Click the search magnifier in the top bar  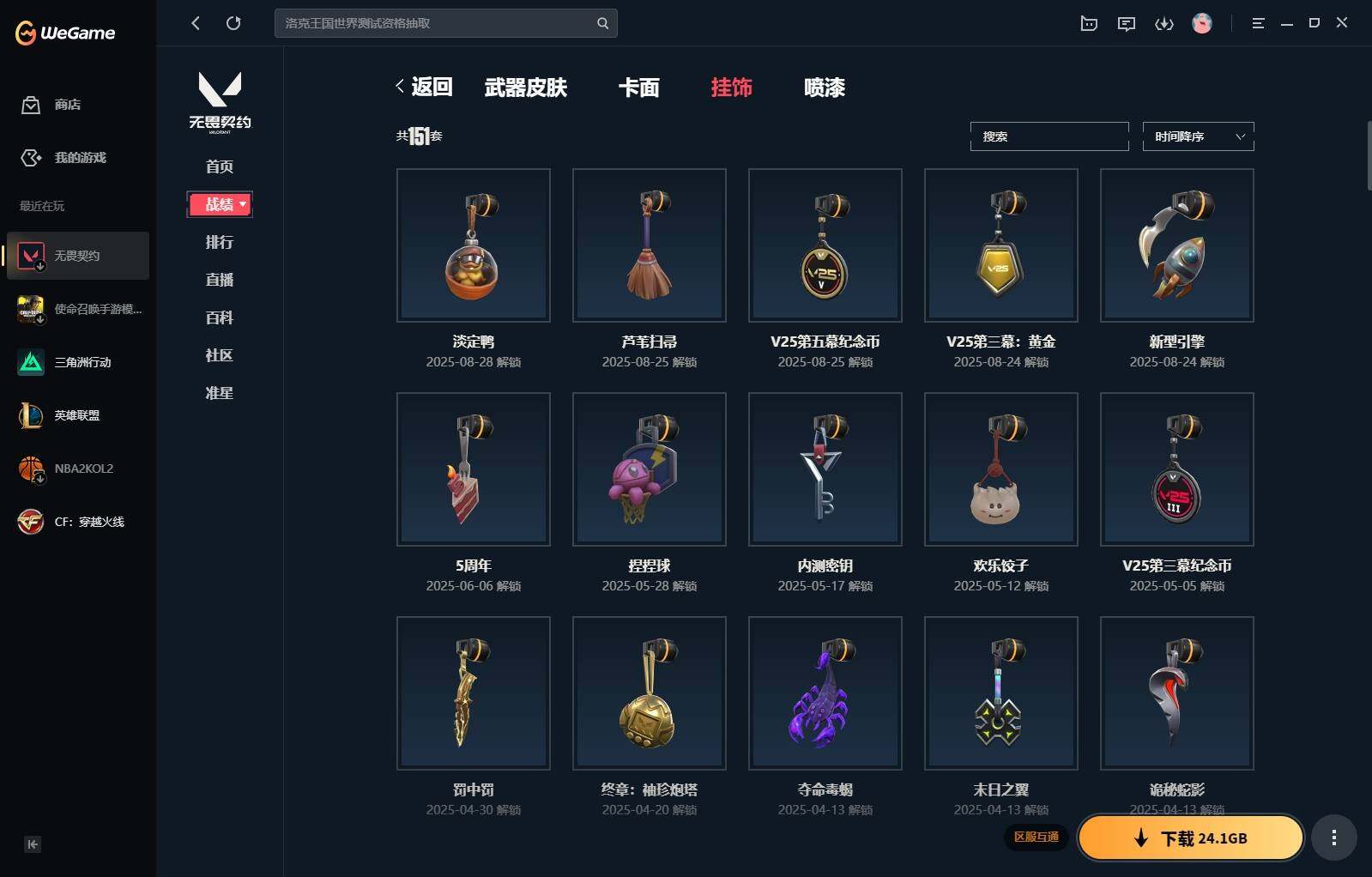(602, 23)
